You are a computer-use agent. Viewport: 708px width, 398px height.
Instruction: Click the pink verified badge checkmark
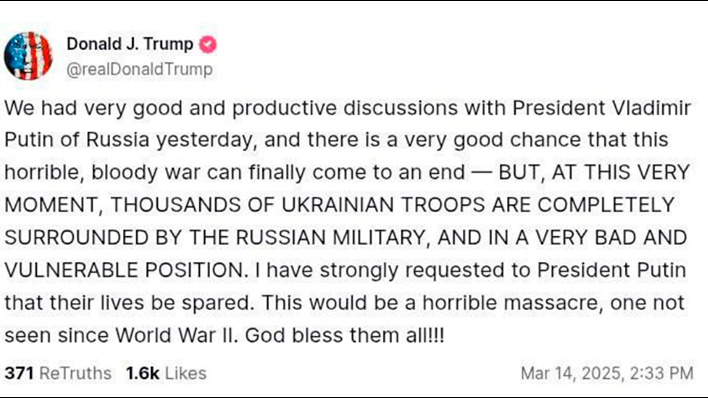pyautogui.click(x=208, y=44)
